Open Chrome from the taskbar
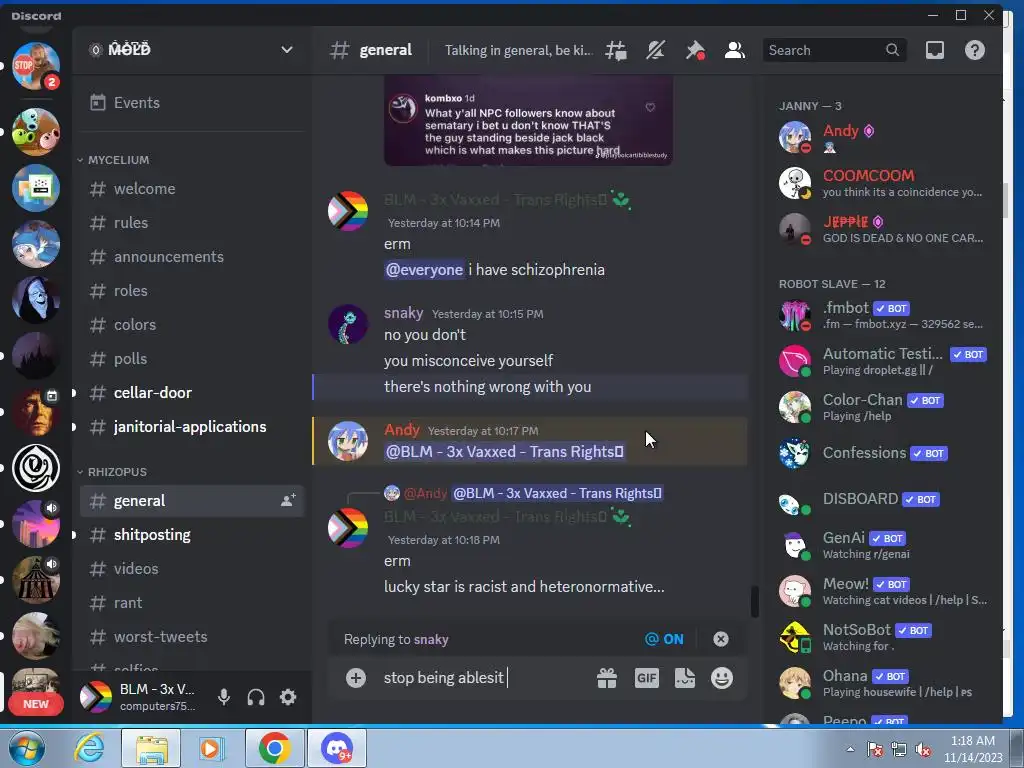Screen dimensions: 1024x768 coord(274,748)
